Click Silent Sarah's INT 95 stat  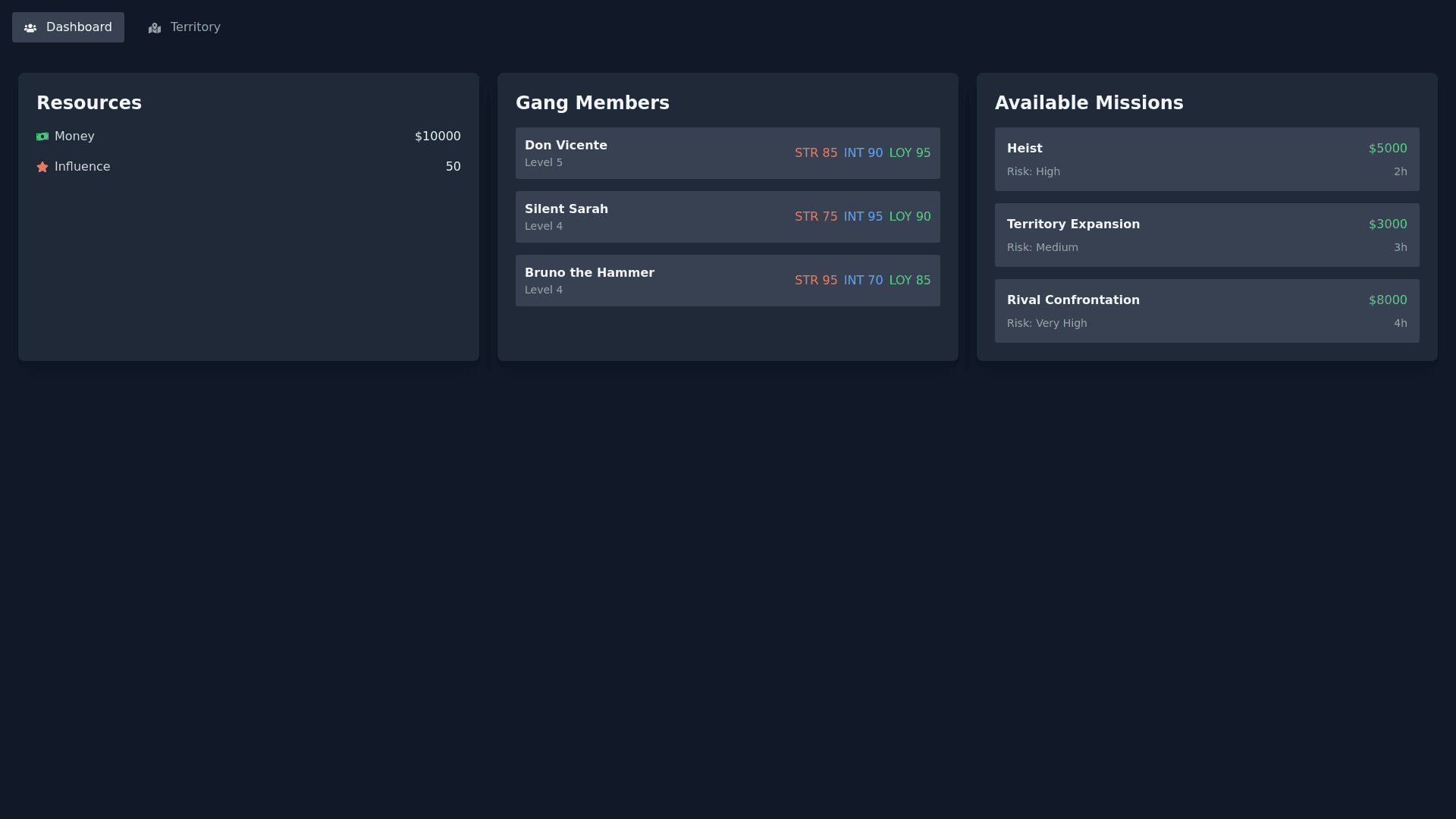(863, 217)
